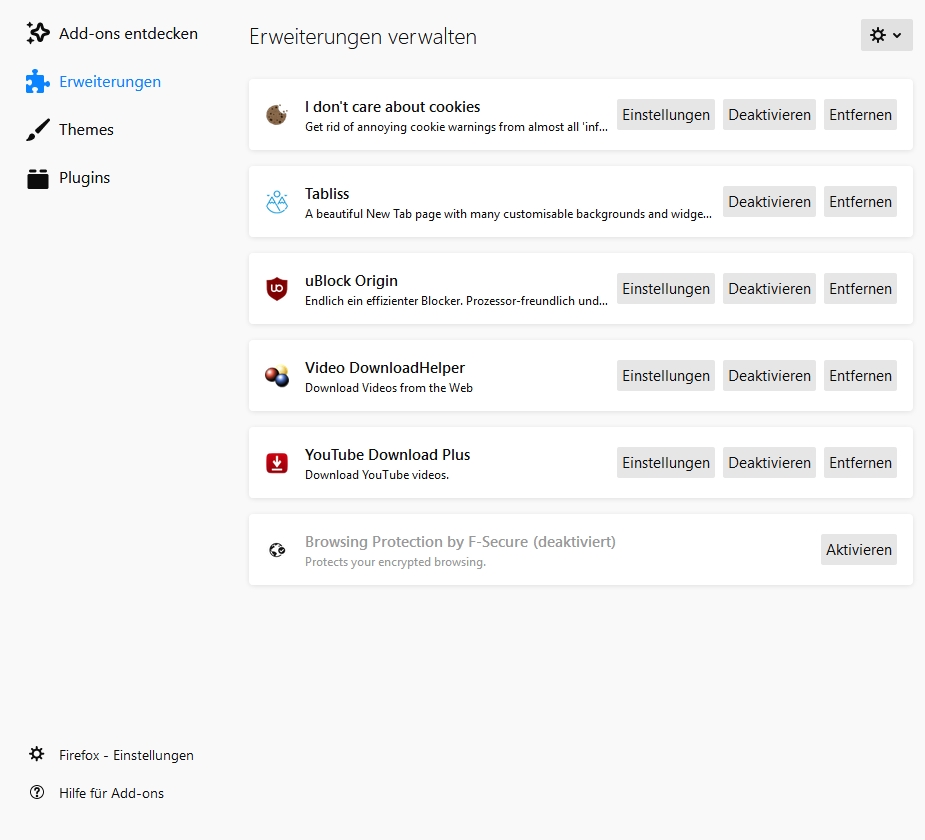Click the Browsing Protection globe icon

click(277, 550)
